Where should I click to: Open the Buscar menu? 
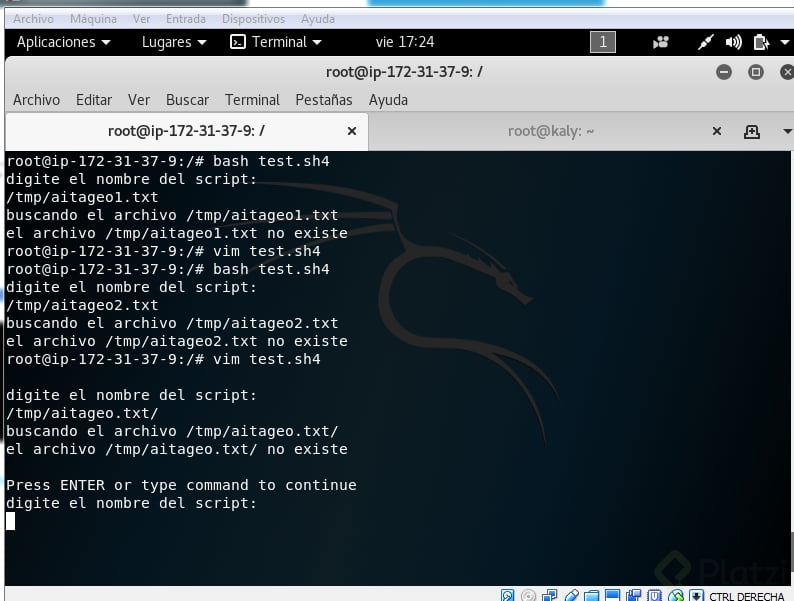tap(187, 100)
